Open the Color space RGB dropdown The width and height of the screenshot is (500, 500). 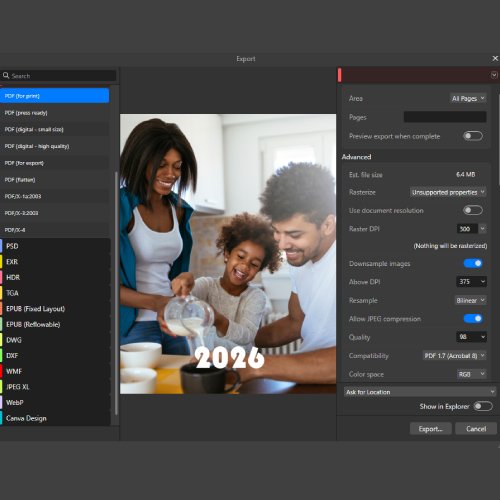tap(471, 374)
